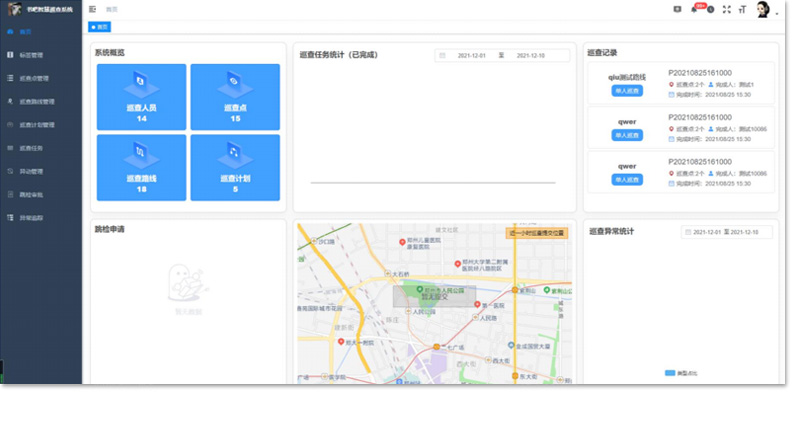The width and height of the screenshot is (798, 439).
Task: Open the 巡查路线 18 card
Action: [141, 167]
